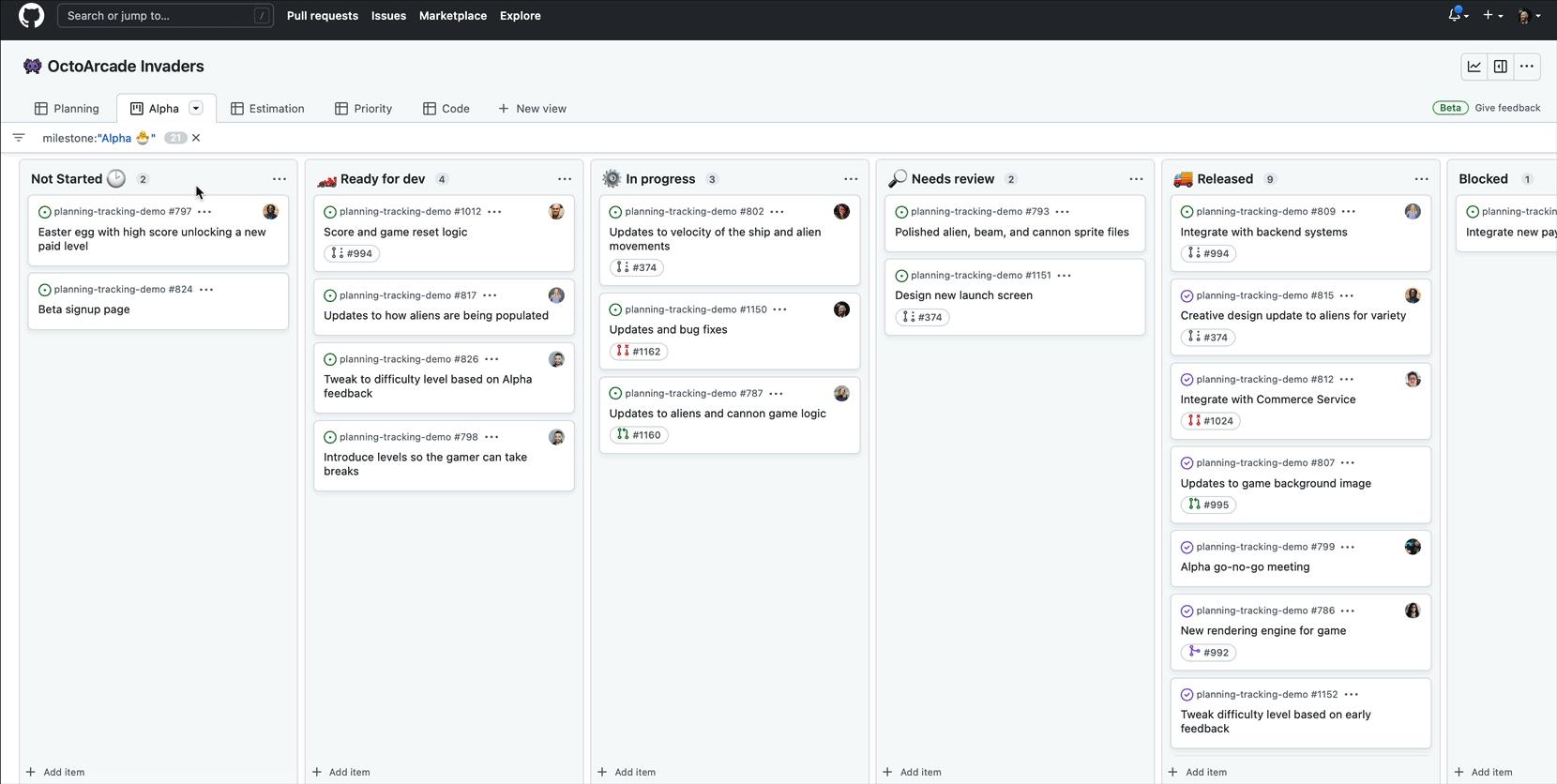Switch to the Priority view tab
Screen dimensions: 1557x784
click(x=364, y=109)
